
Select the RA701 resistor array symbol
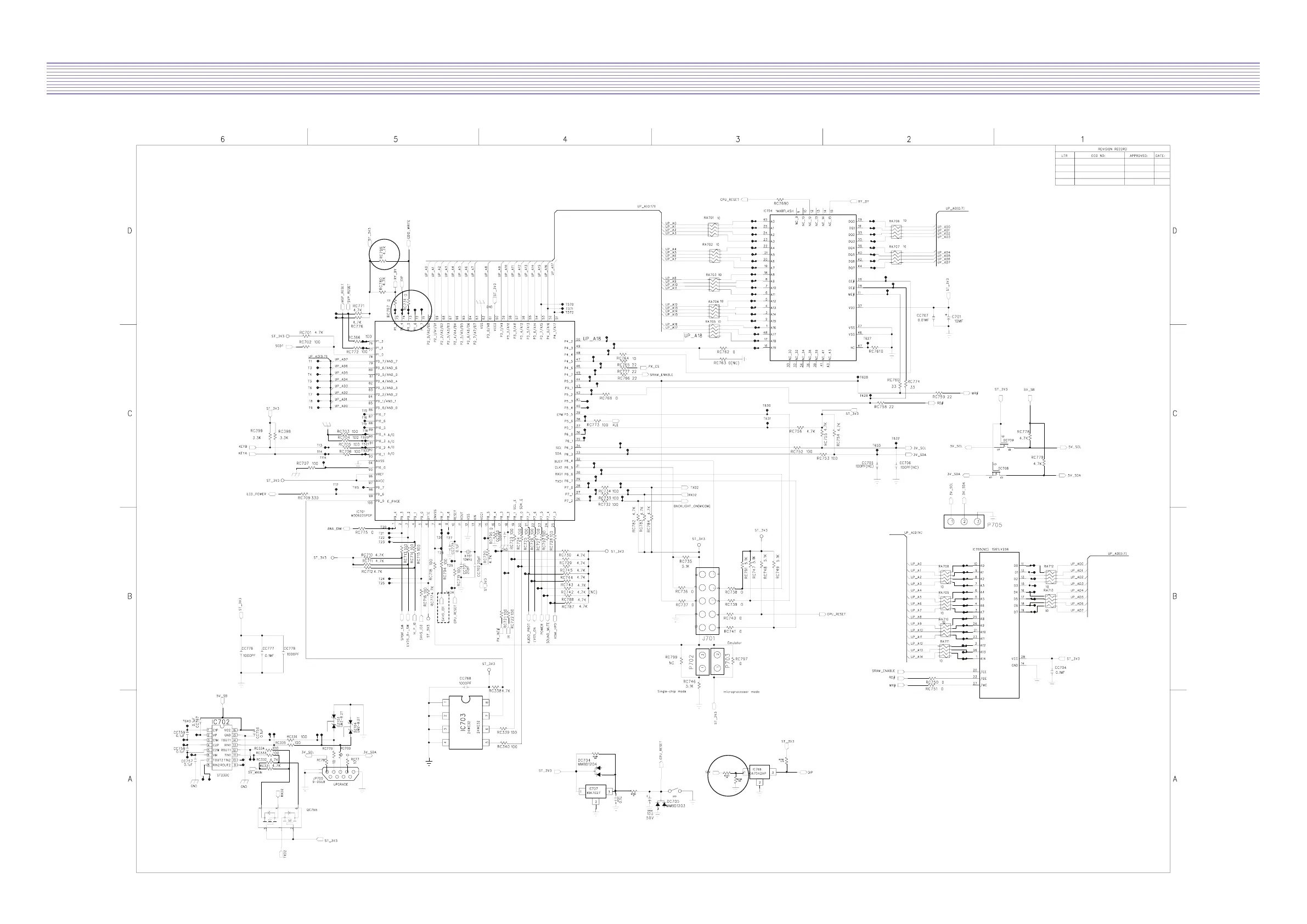(x=712, y=229)
